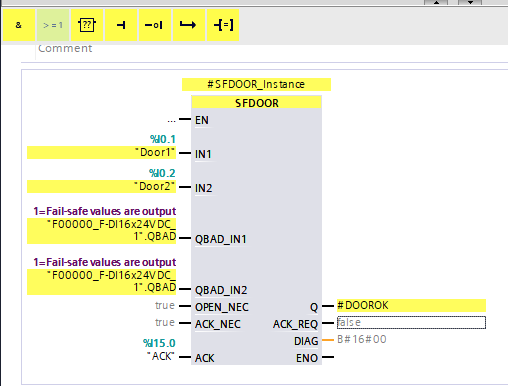Viewport: 508px width, 386px height.
Task: Insert a binary input connection
Action: point(121,25)
